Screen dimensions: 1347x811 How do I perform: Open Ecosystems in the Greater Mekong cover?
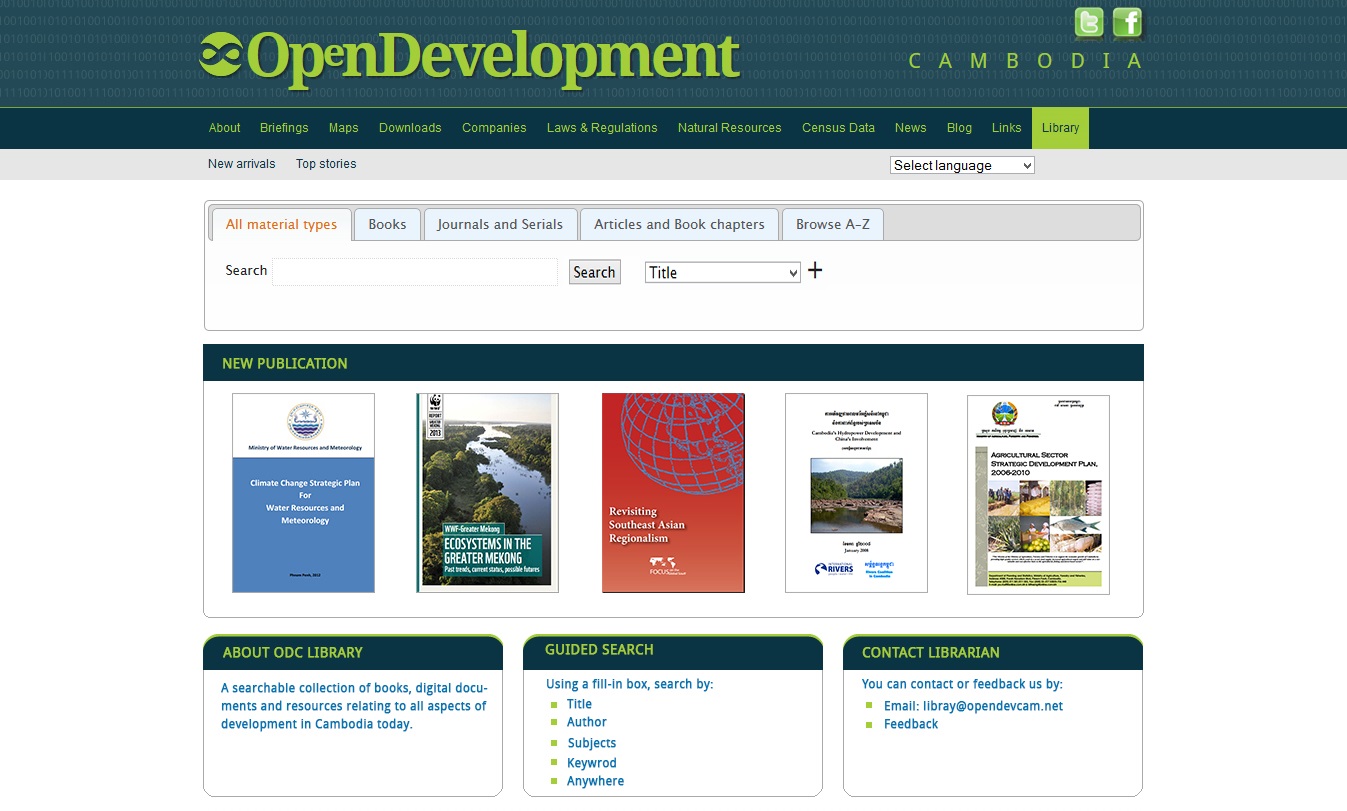pos(487,493)
